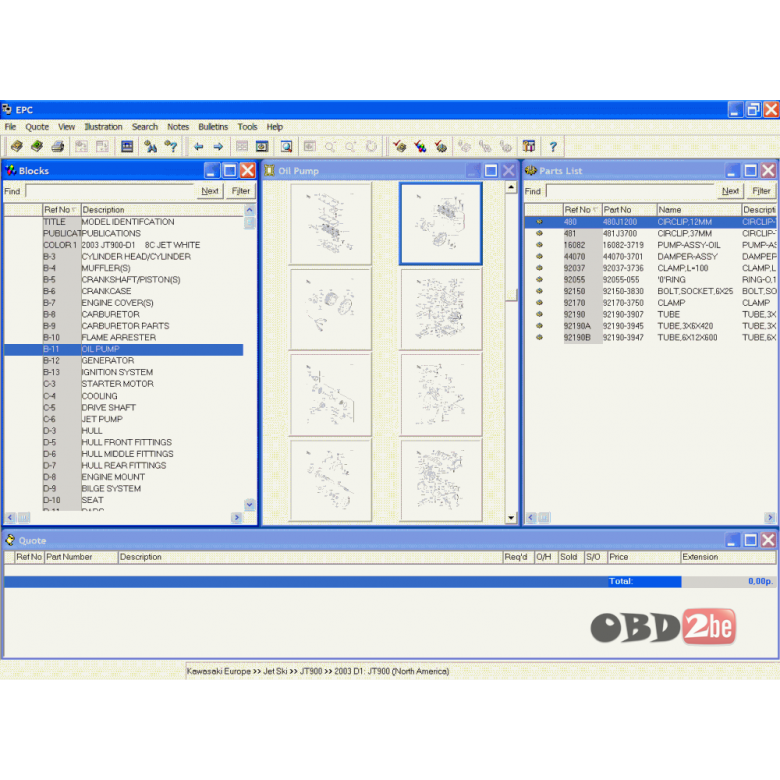Click the blue window layout icon
780x780 pixels.
[x=127, y=146]
